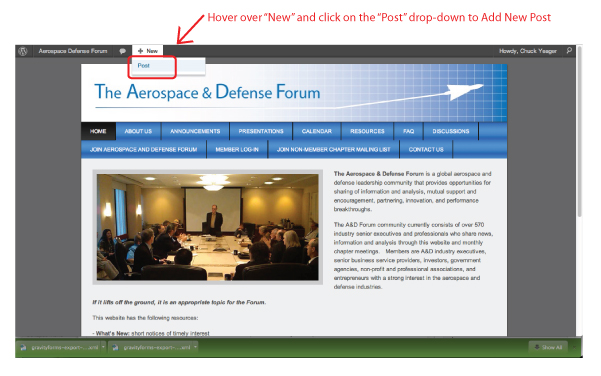Expand first gravityforms download arrow menu
The width and height of the screenshot is (601, 376).
click(x=103, y=347)
